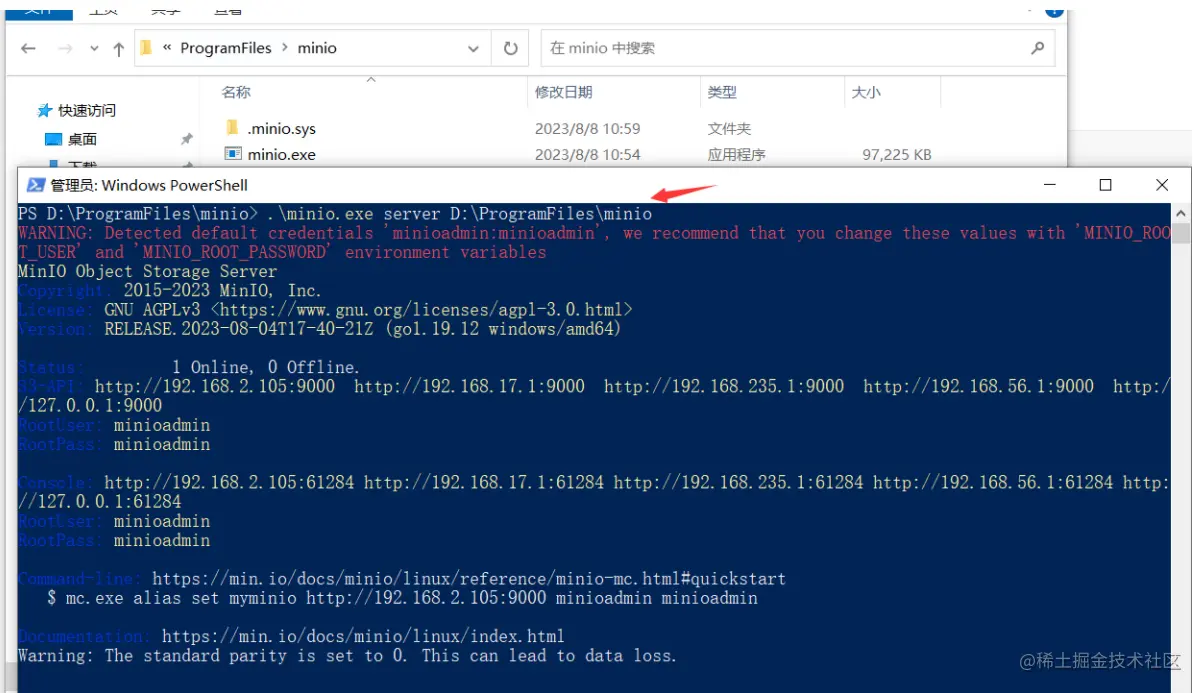The width and height of the screenshot is (1202, 693).
Task: Click the docs/minio/linux/index.html documentation URL
Action: pos(363,637)
